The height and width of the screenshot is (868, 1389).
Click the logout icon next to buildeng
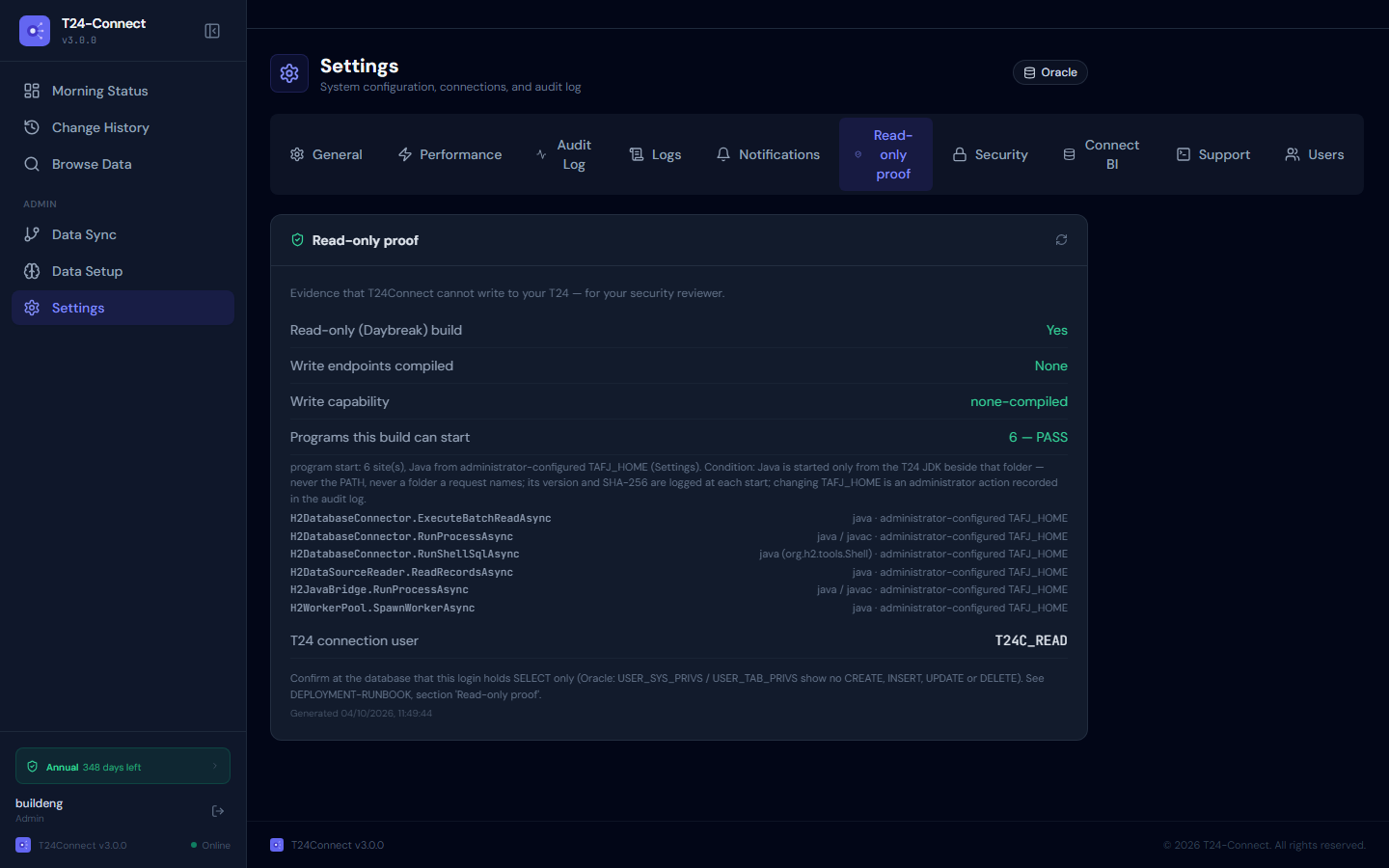218,811
